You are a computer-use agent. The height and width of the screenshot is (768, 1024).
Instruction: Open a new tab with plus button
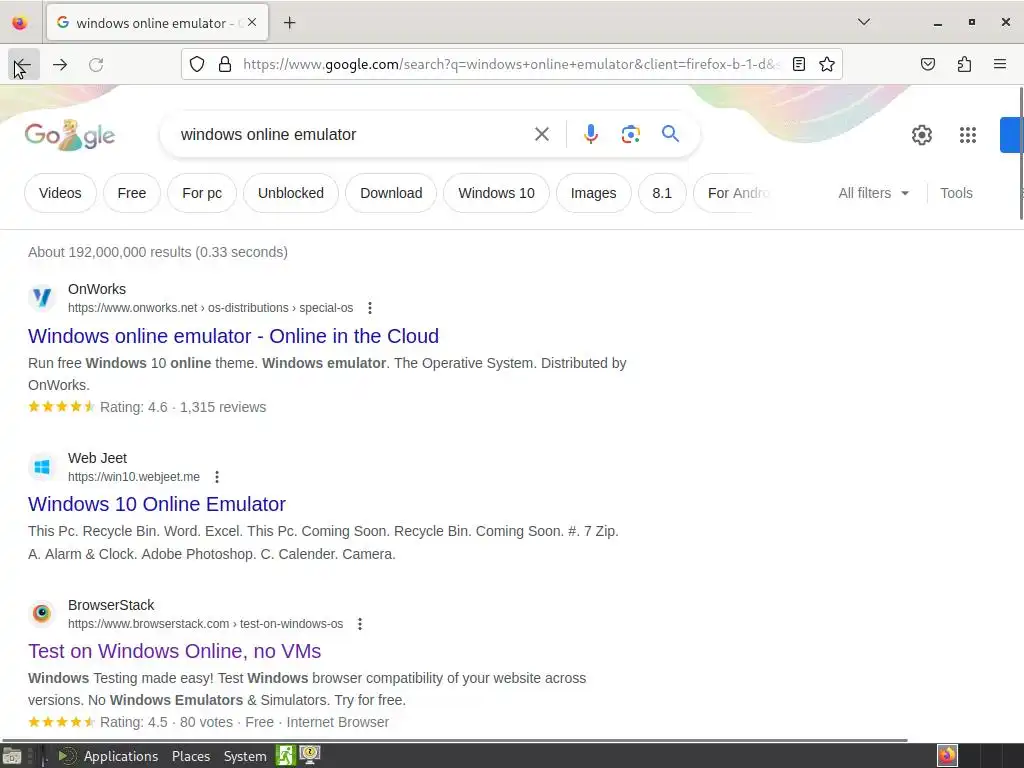tap(289, 23)
